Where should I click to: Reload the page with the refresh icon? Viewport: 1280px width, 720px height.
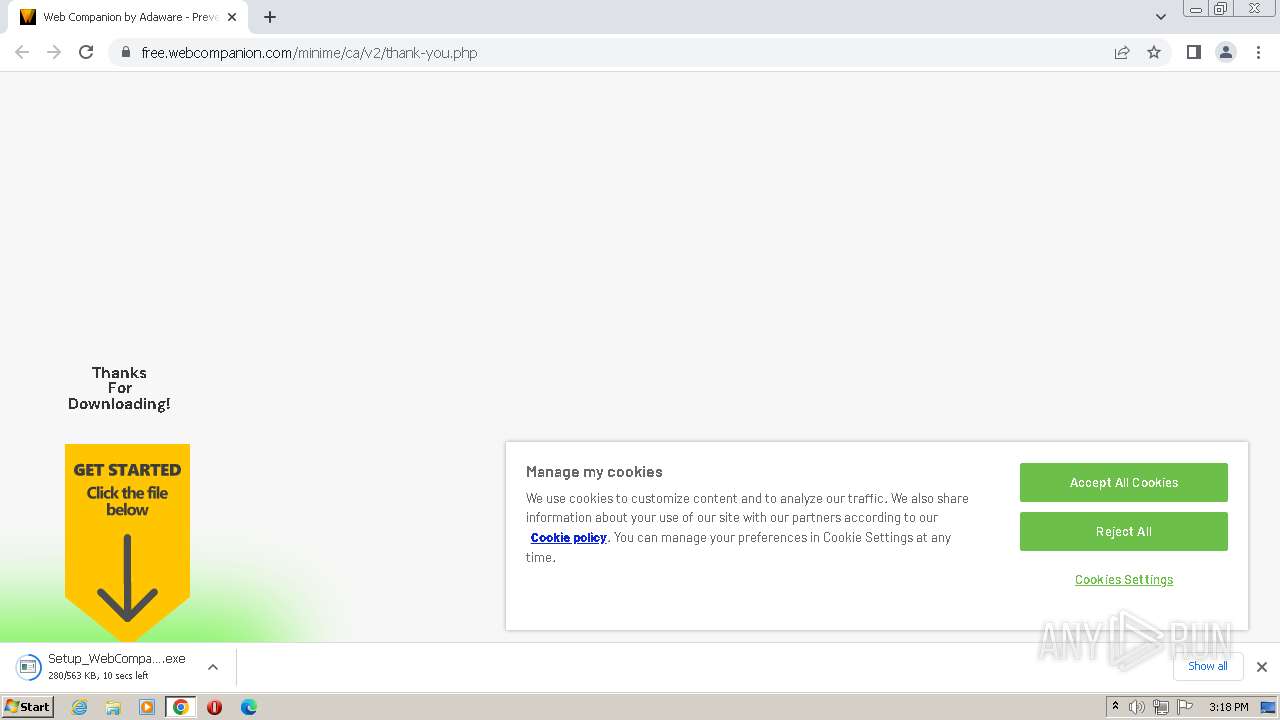[x=86, y=52]
